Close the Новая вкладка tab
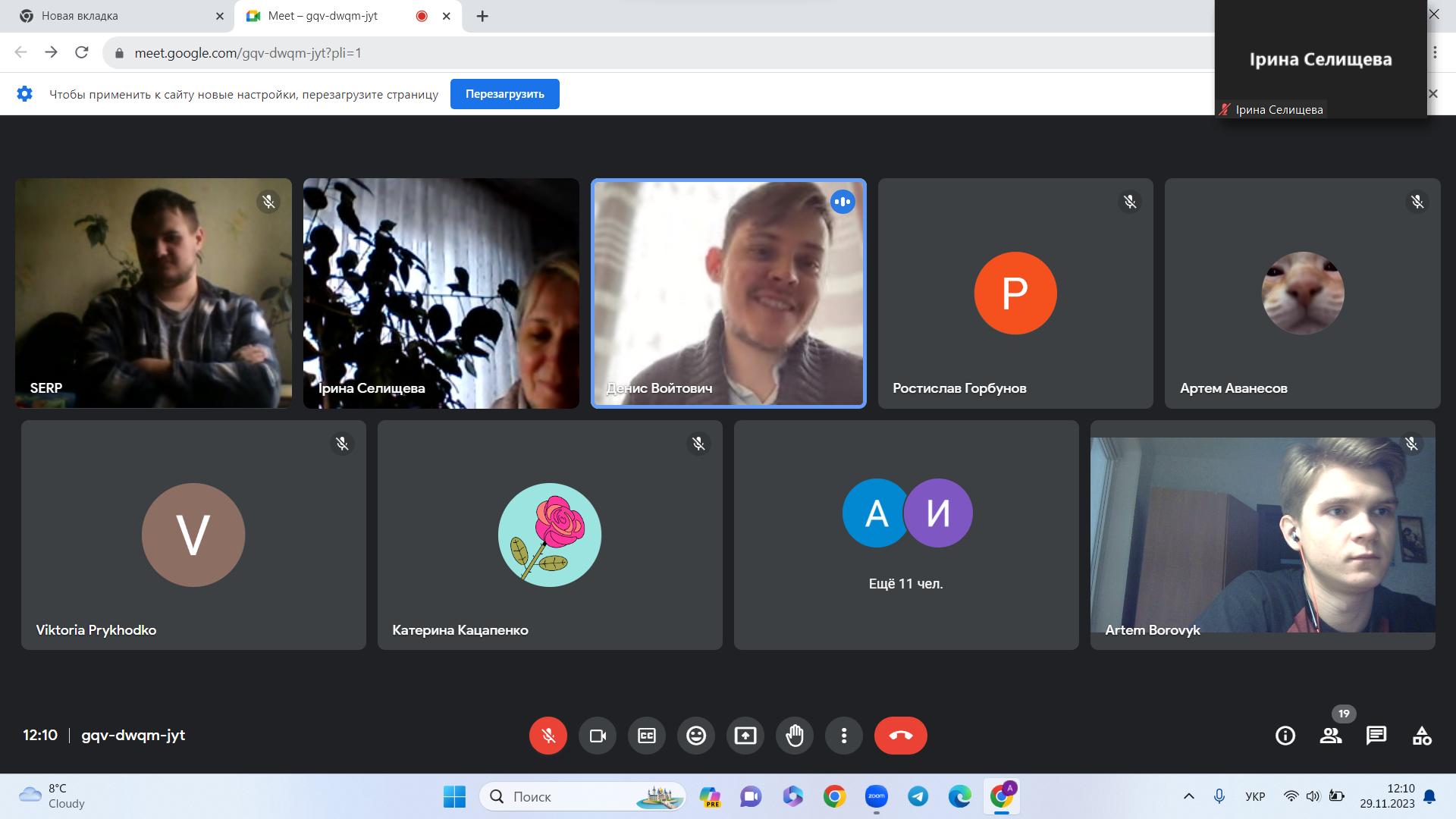 click(220, 16)
